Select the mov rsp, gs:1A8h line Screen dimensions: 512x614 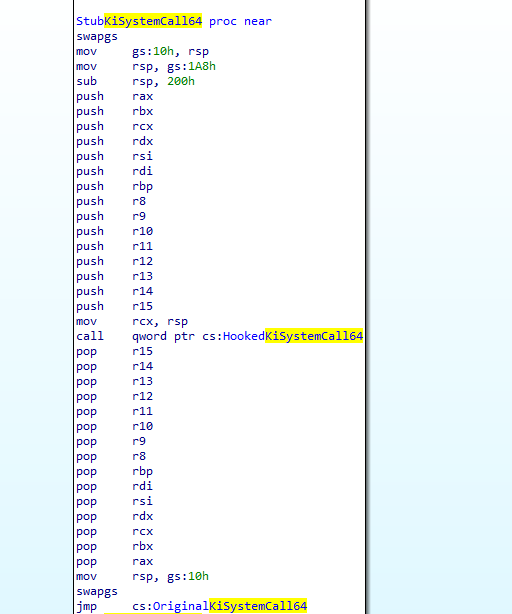point(146,67)
